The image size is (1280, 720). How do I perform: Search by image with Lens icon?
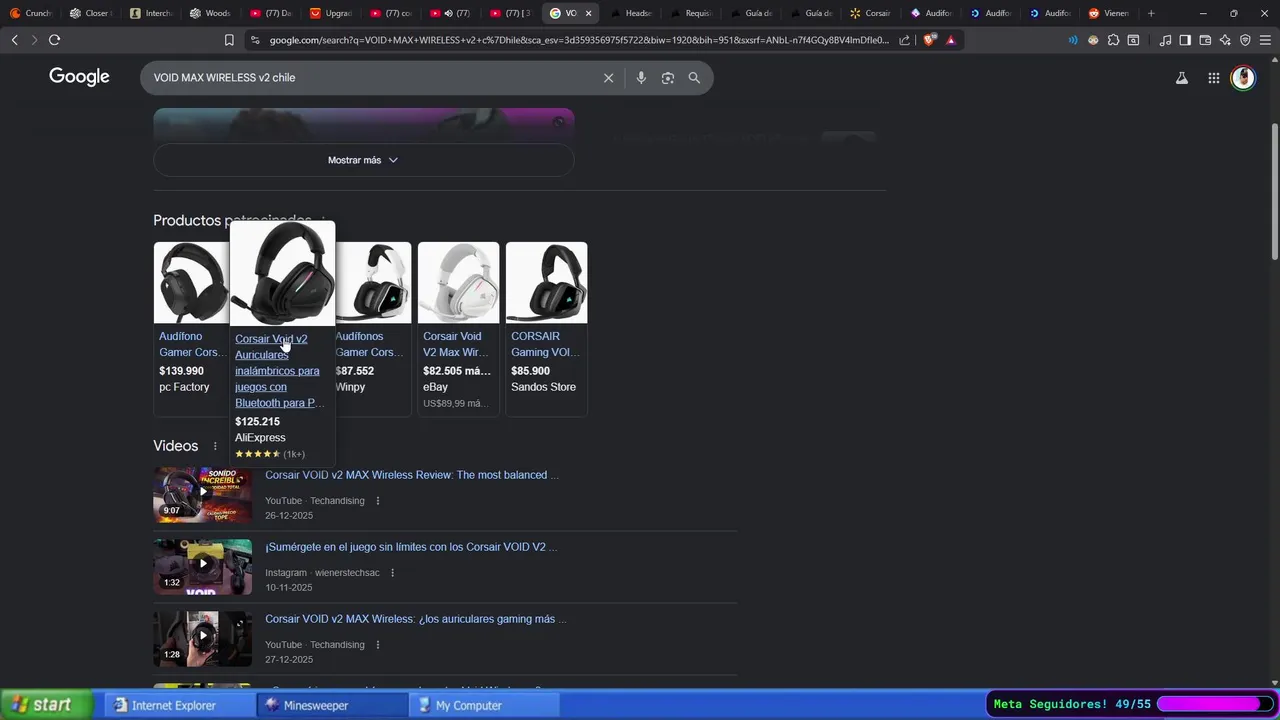[668, 78]
